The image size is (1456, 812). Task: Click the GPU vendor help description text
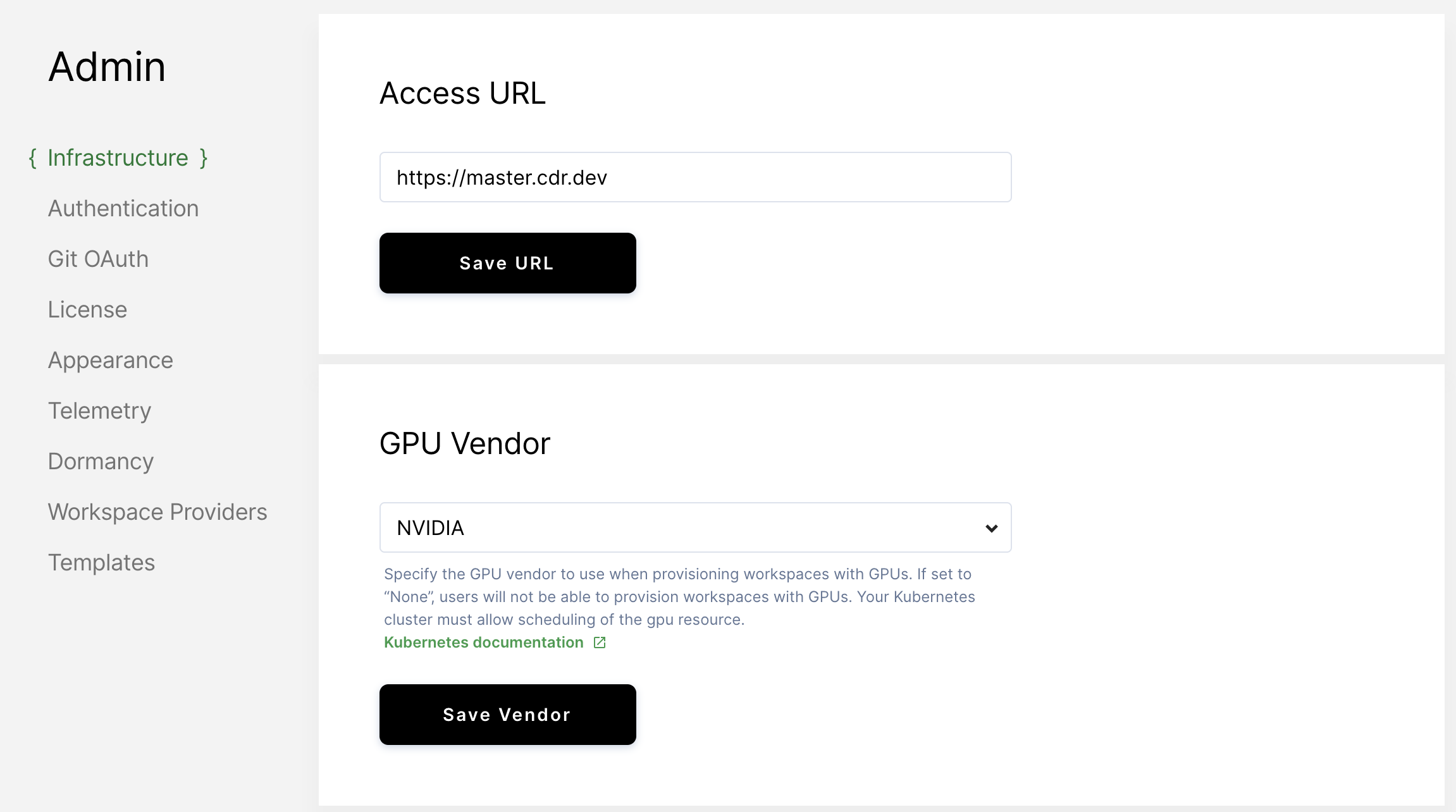tap(679, 597)
